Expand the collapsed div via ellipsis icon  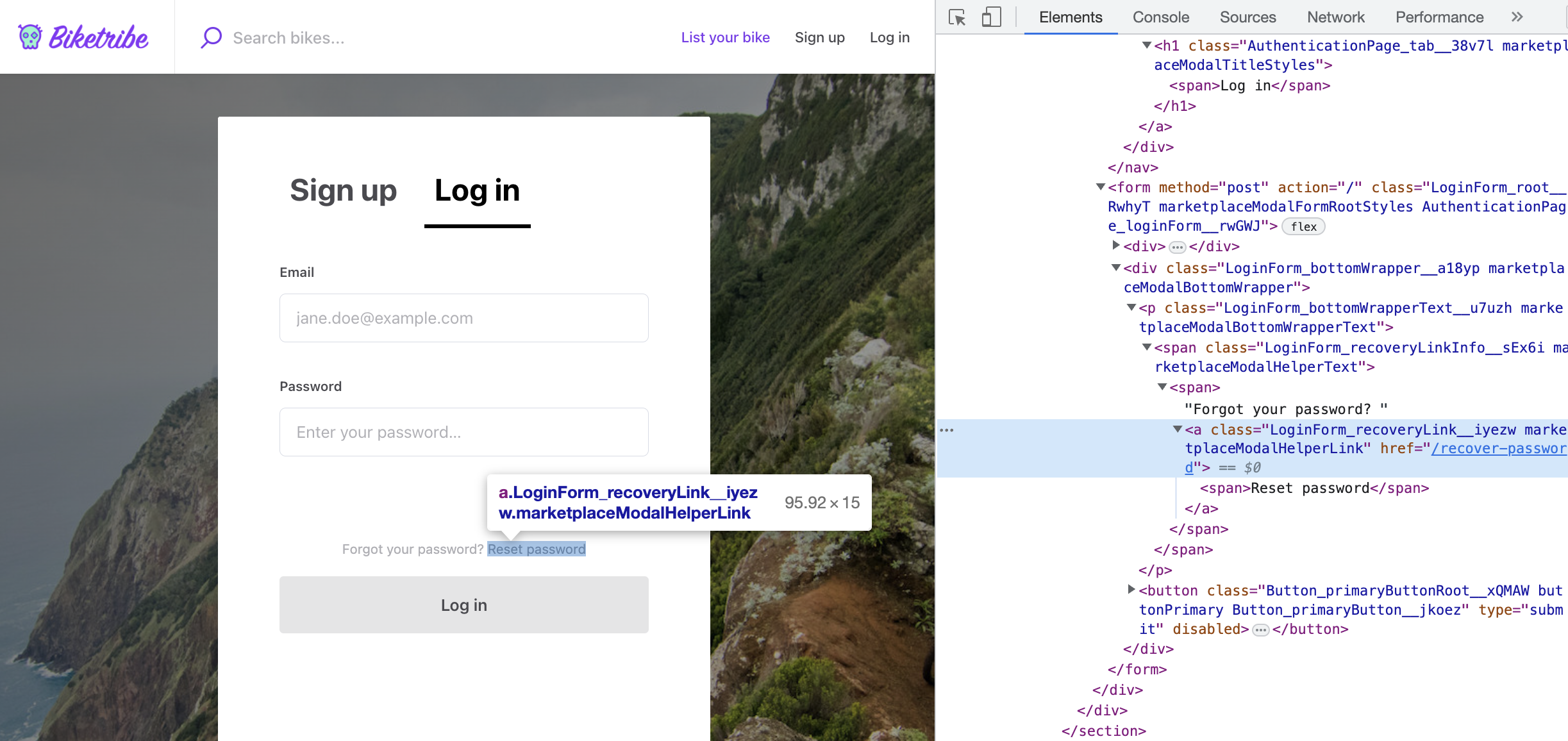1176,246
